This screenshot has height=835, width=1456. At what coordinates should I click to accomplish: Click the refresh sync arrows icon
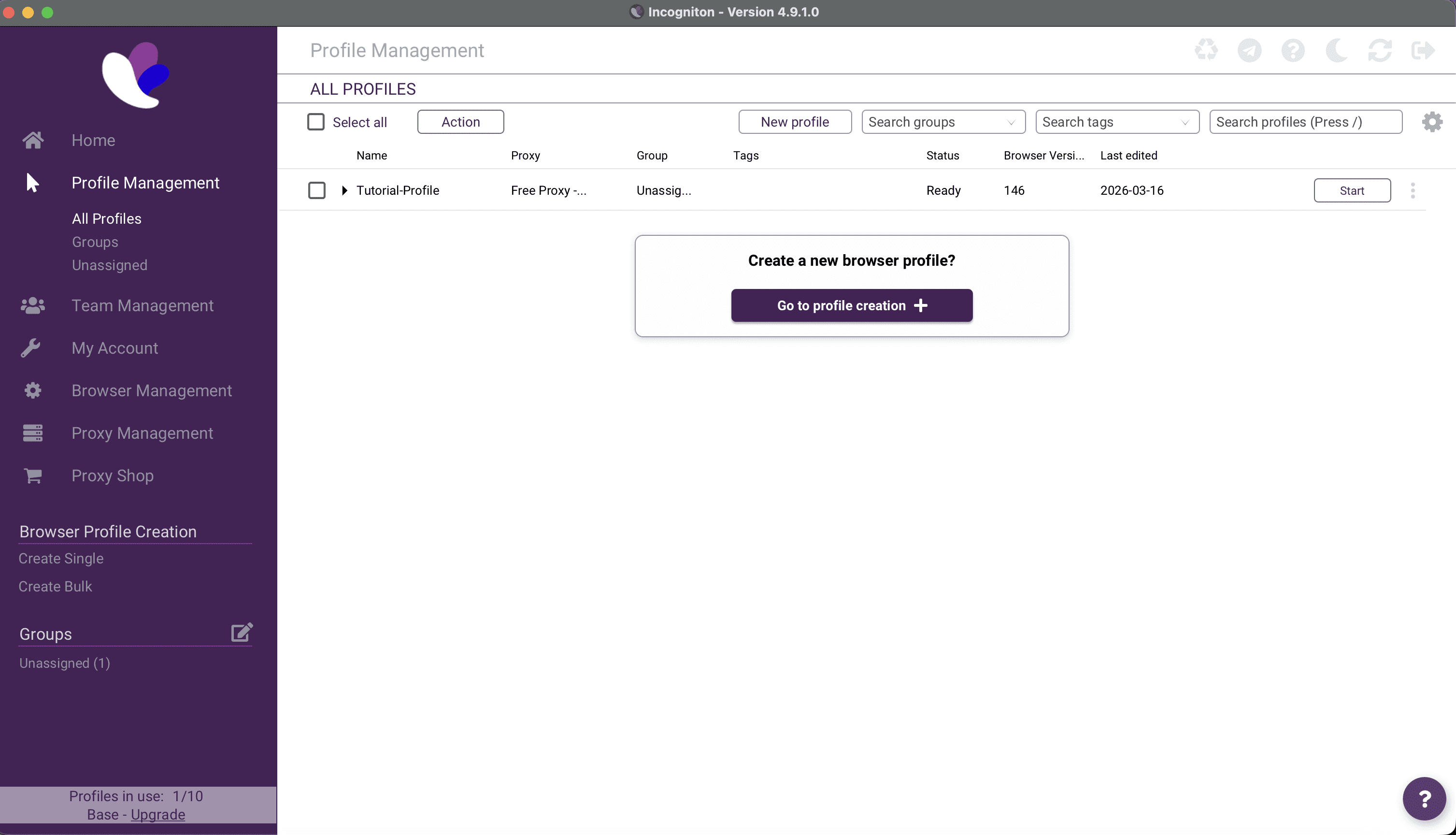coord(1380,50)
